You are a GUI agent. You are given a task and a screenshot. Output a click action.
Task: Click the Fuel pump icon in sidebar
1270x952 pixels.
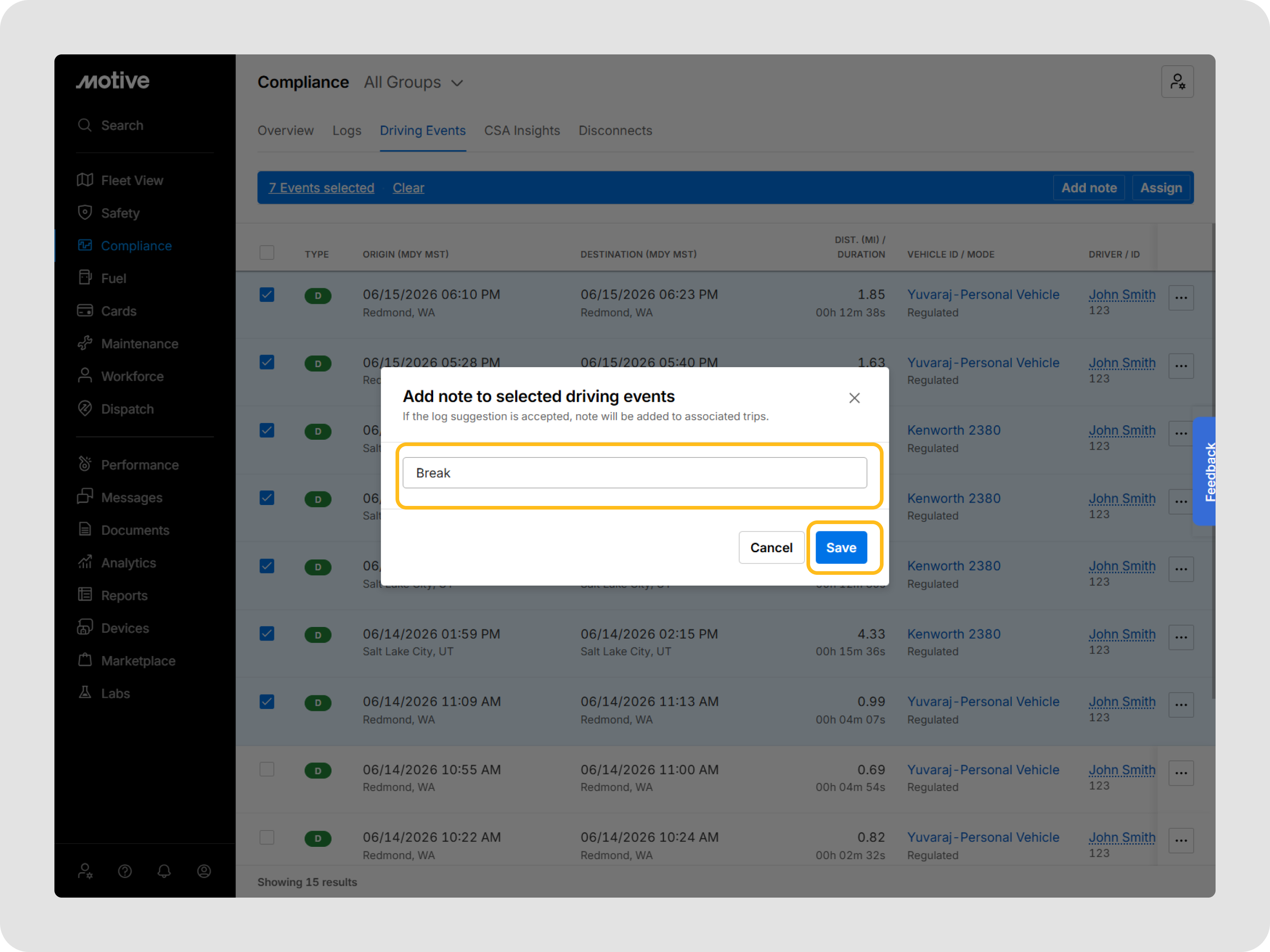pyautogui.click(x=85, y=278)
